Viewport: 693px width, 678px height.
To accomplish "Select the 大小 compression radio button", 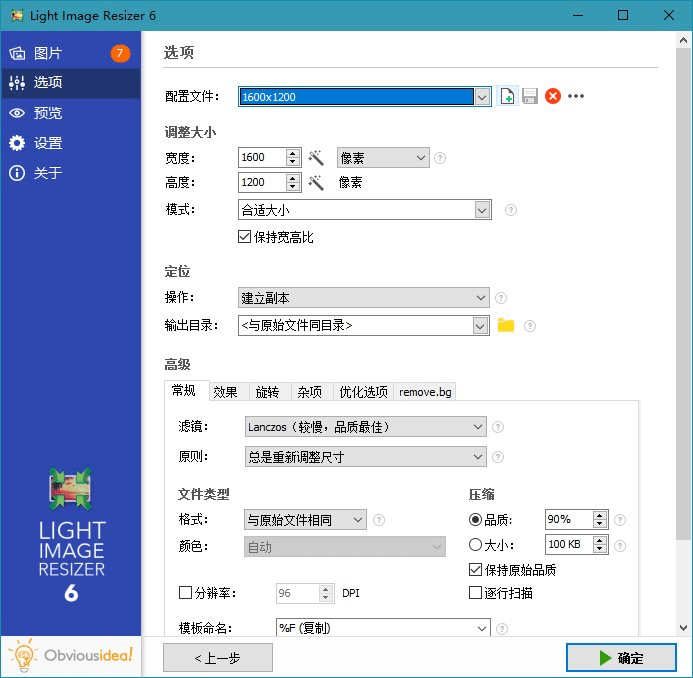I will pyautogui.click(x=475, y=545).
